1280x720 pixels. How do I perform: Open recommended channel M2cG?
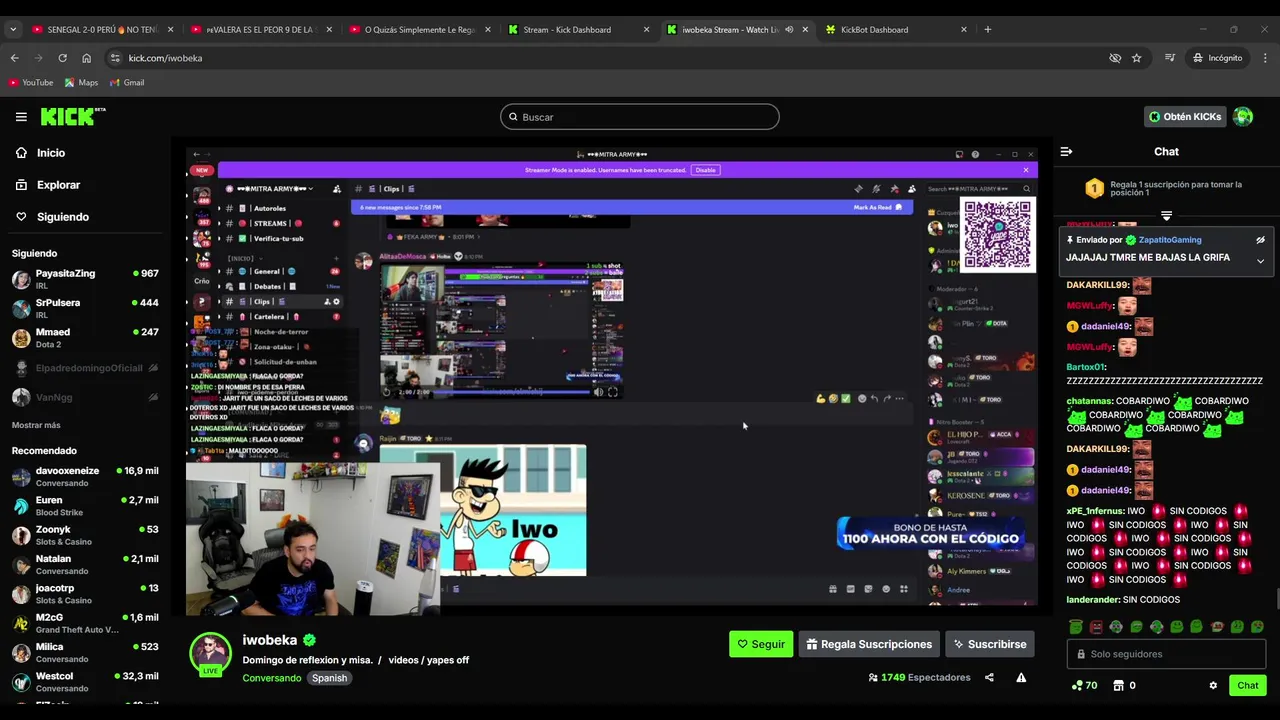85,623
